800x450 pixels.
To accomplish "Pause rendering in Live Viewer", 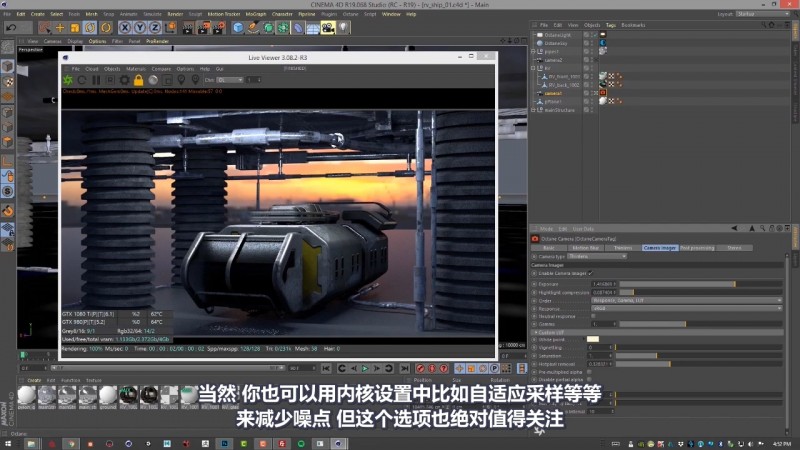I will (x=96, y=80).
